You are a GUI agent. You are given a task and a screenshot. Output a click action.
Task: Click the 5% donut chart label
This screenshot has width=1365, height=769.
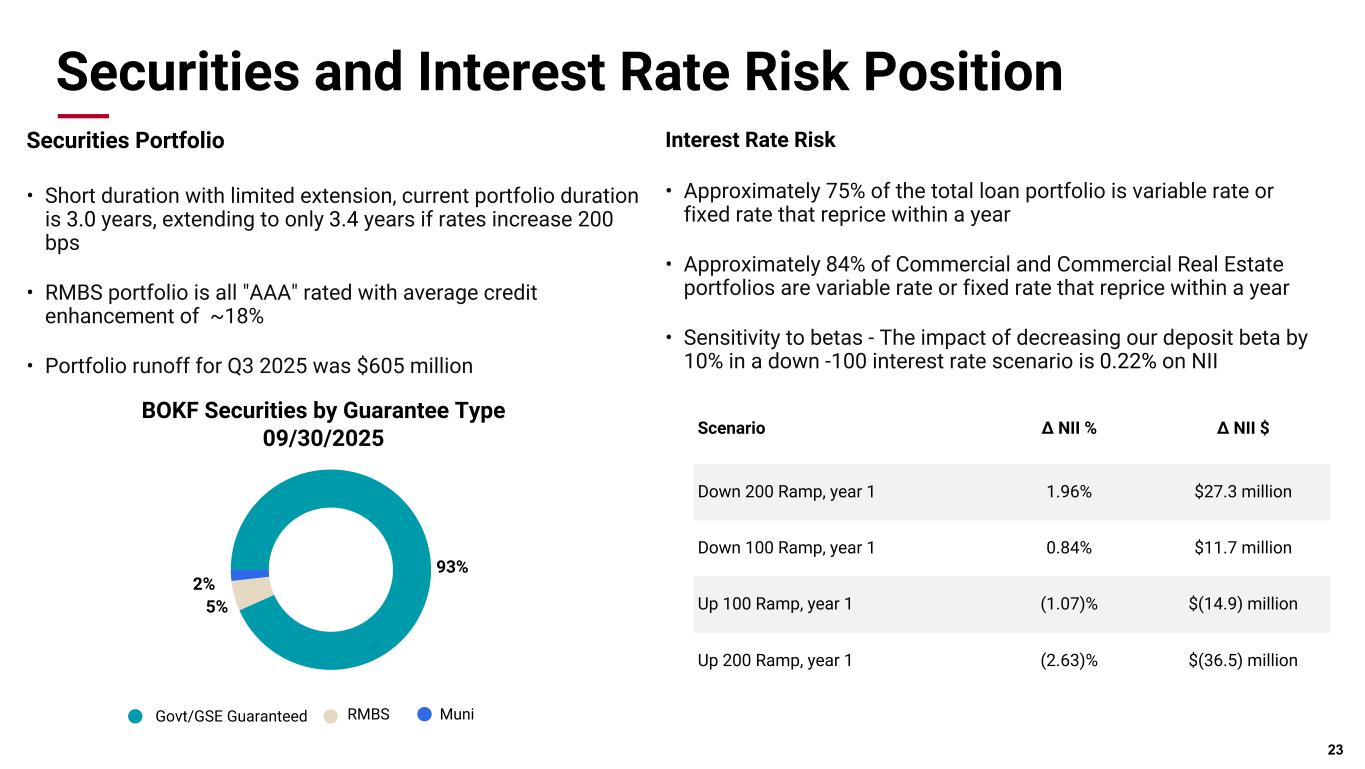click(x=217, y=606)
